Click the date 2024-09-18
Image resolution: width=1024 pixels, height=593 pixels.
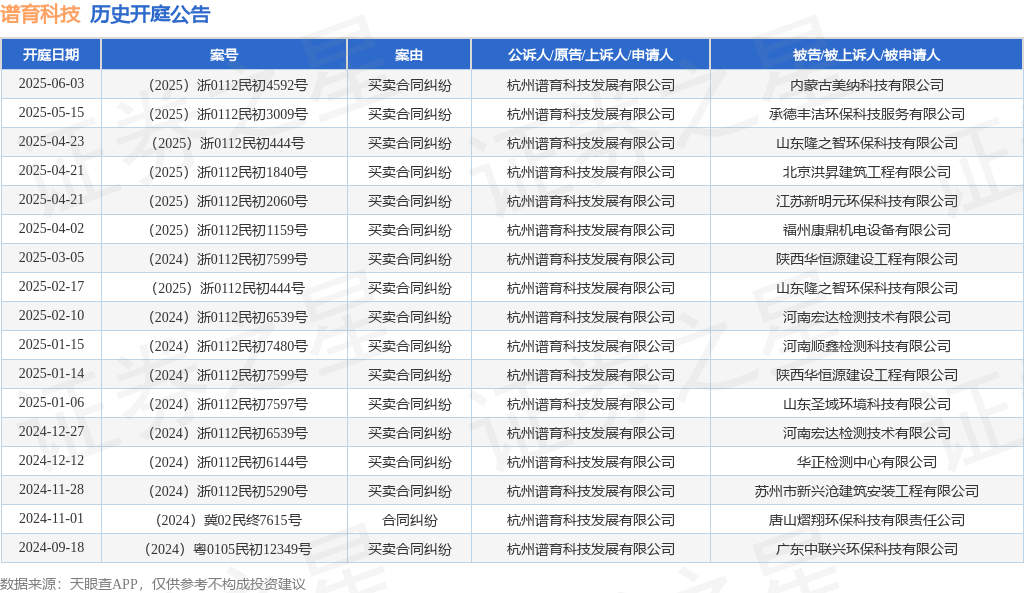[x=51, y=547]
